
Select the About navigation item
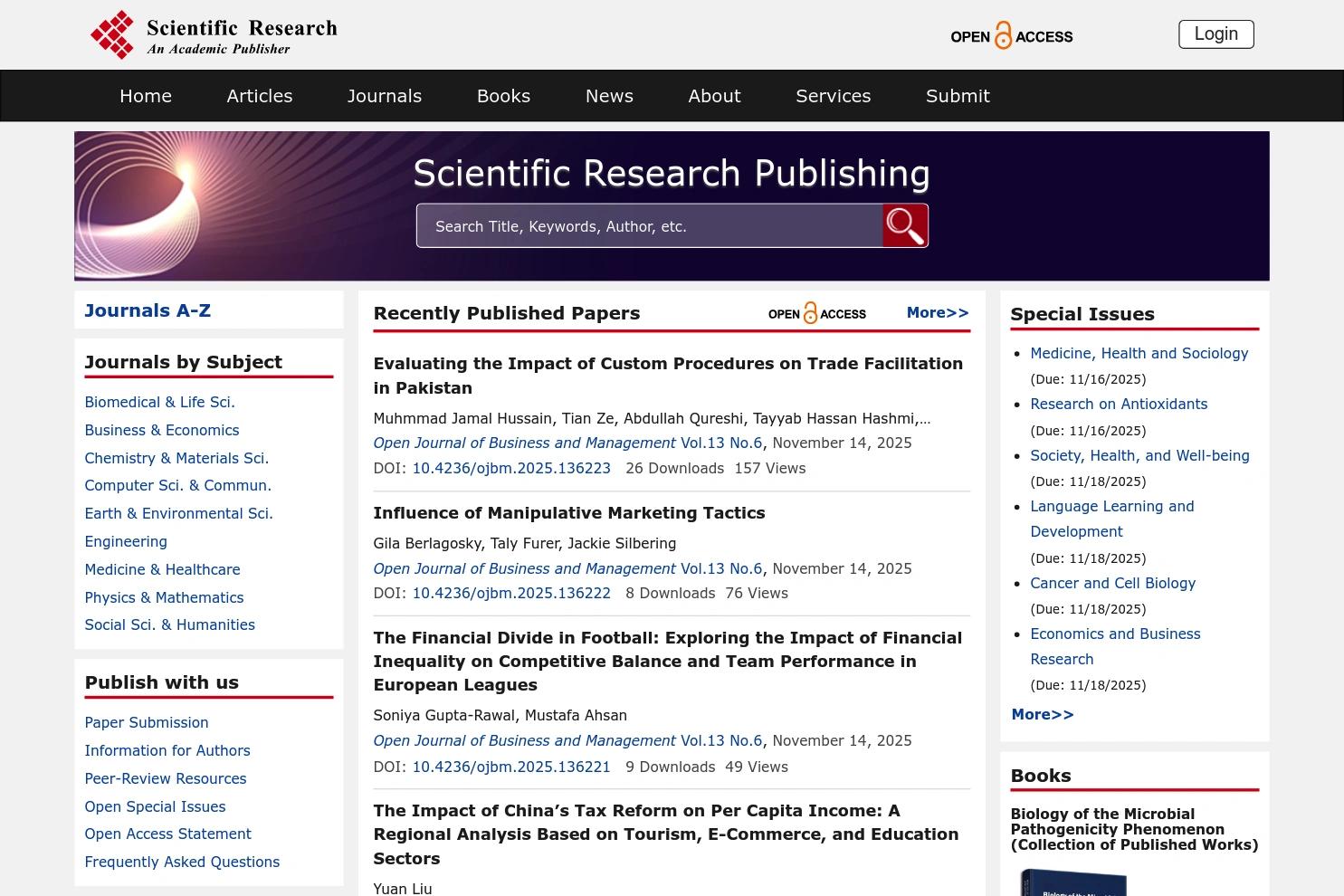[714, 95]
